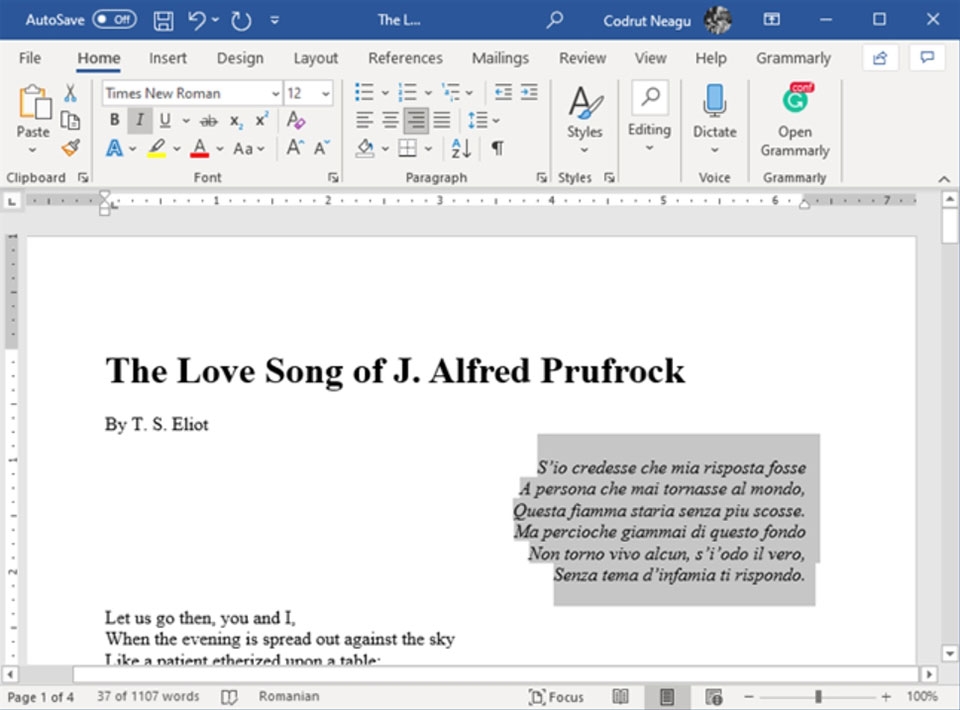Toggle AutoSave switch
960x710 pixels.
tap(114, 20)
